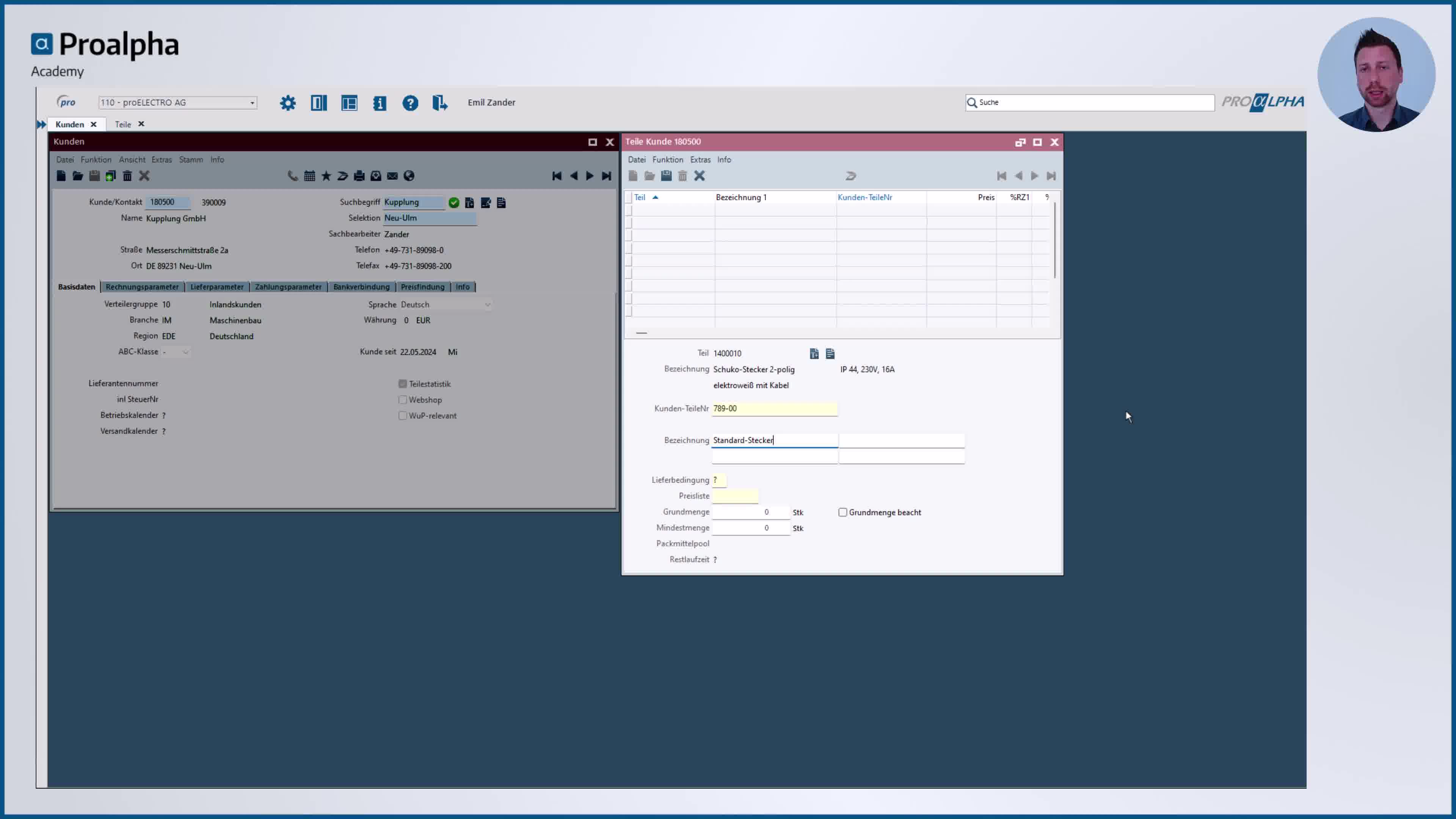1456x819 pixels.
Task: Click the blue help question mark icon
Action: click(x=410, y=103)
